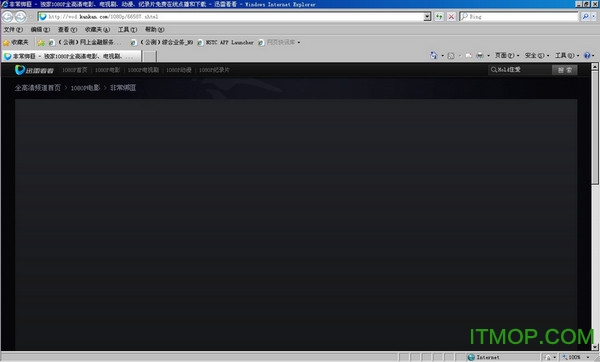Open the Print options dropdown arrow
The image size is (600, 362).
coord(488,56)
